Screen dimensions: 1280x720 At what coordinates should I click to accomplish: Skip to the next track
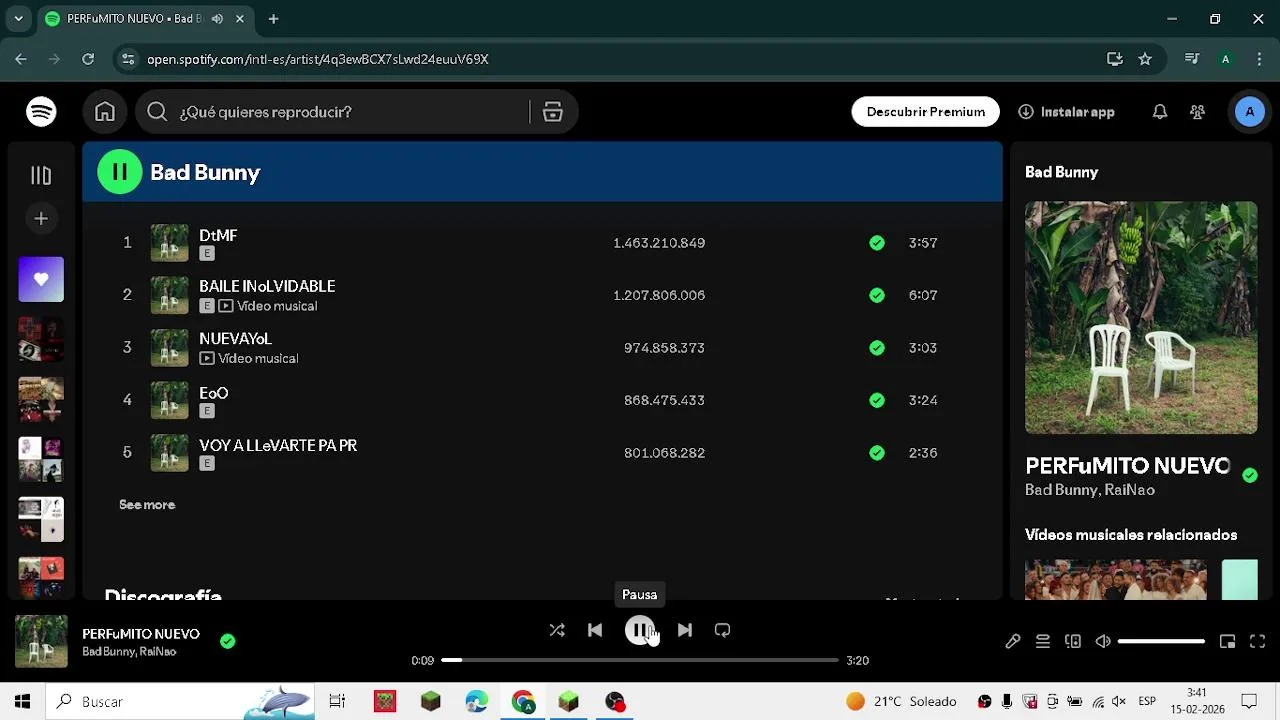tap(685, 630)
